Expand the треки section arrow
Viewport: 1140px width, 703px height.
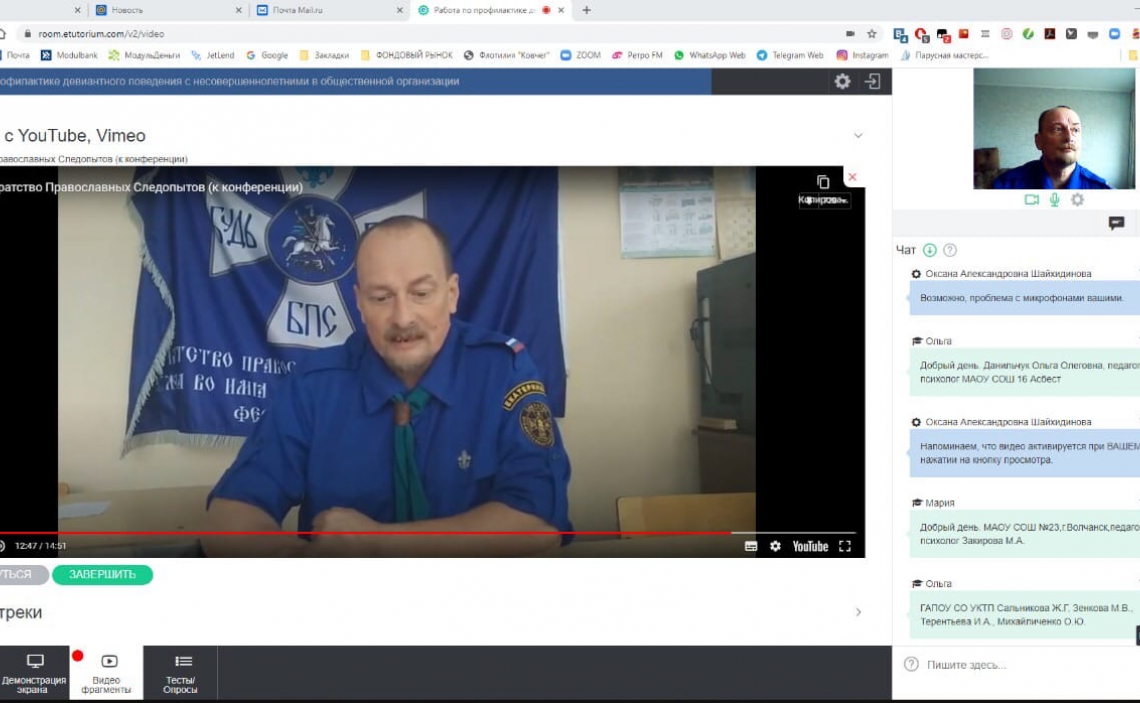(857, 612)
